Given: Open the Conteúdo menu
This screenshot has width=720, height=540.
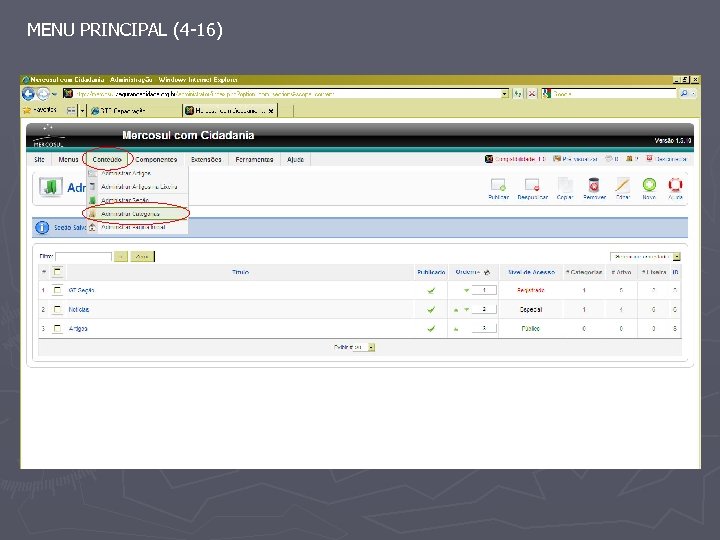Looking at the screenshot, I should tap(107, 159).
